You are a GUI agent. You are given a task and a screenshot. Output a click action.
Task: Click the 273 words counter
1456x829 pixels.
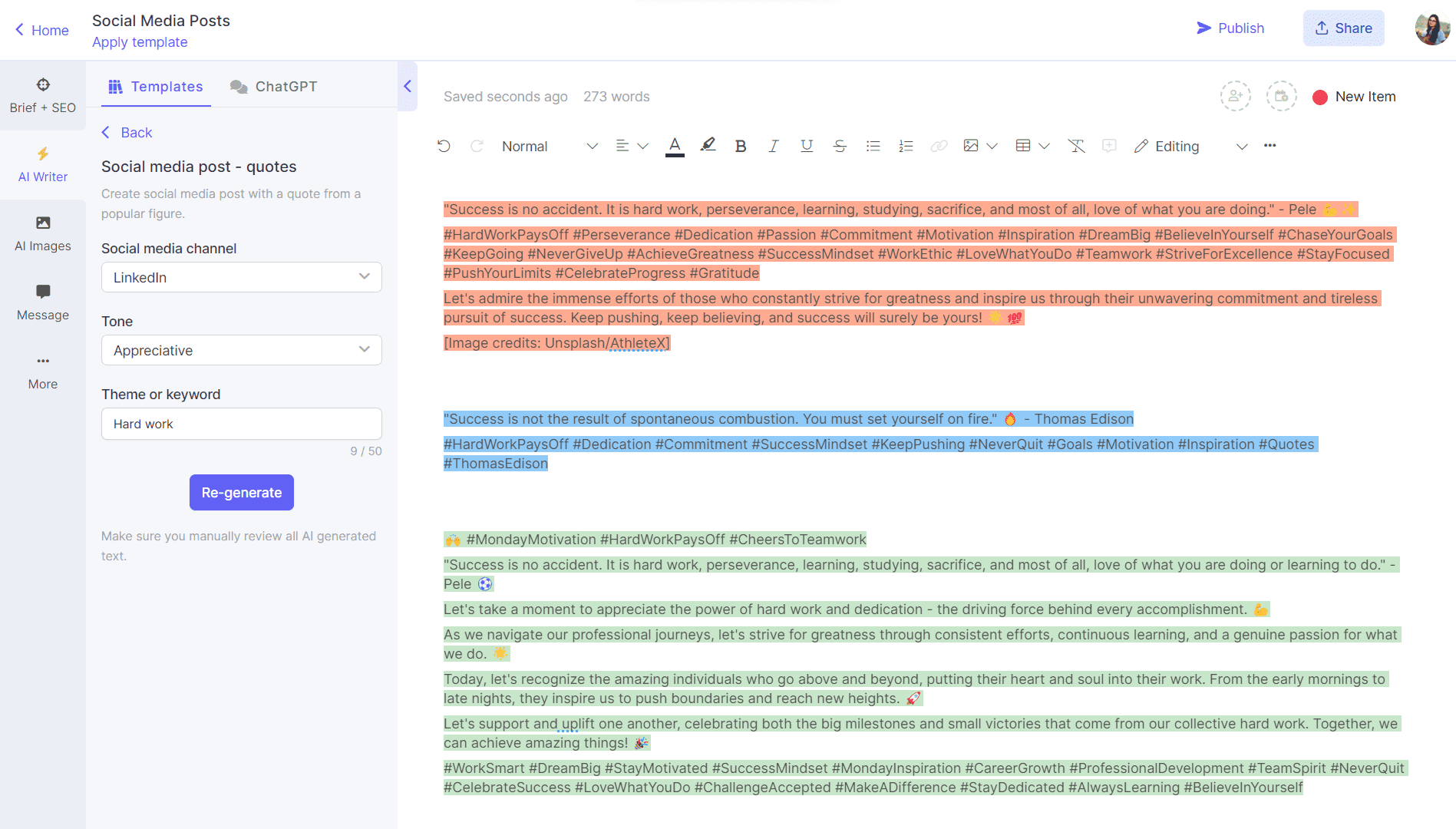[616, 97]
